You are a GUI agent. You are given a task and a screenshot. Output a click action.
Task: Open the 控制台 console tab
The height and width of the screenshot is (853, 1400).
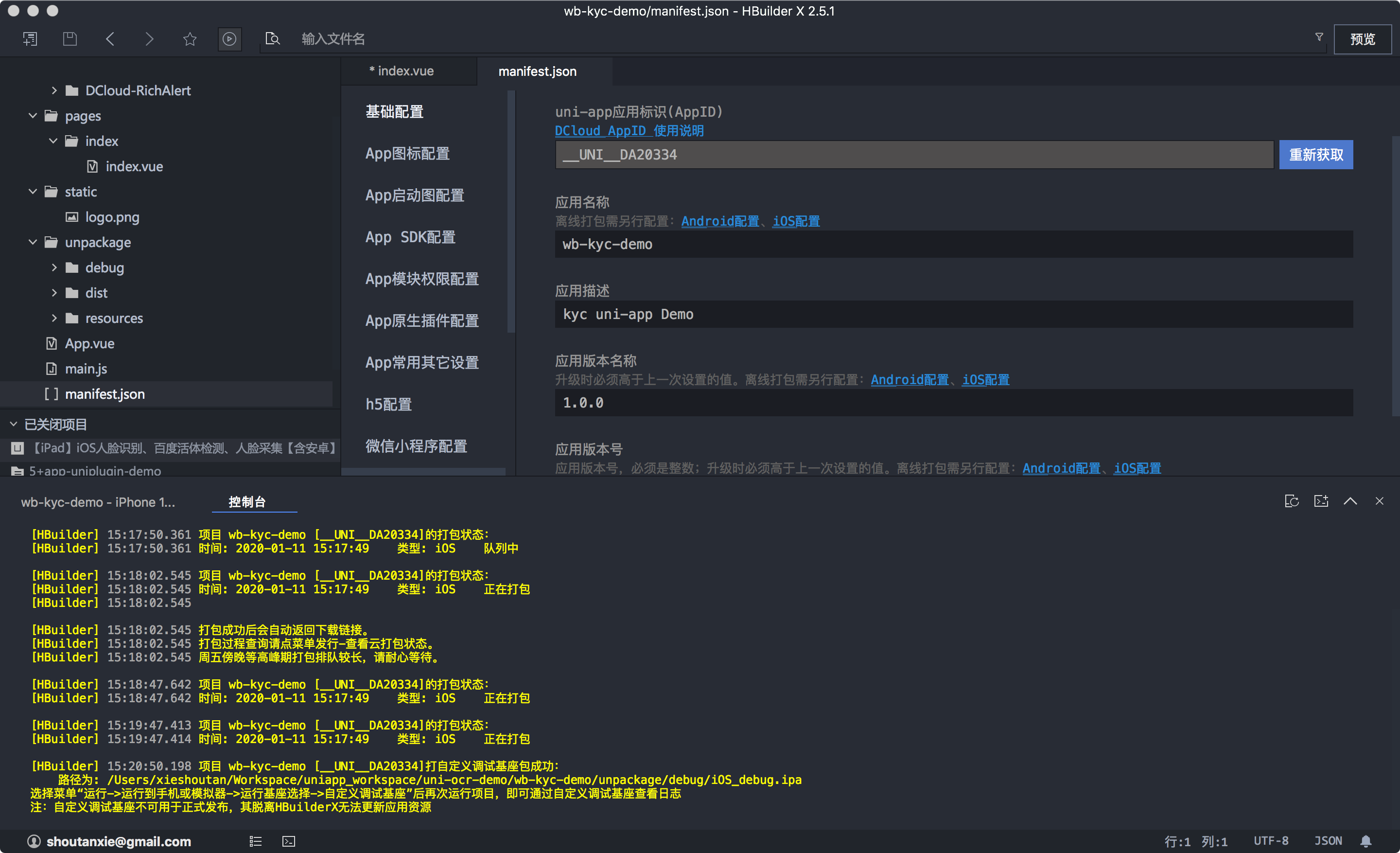(x=247, y=502)
